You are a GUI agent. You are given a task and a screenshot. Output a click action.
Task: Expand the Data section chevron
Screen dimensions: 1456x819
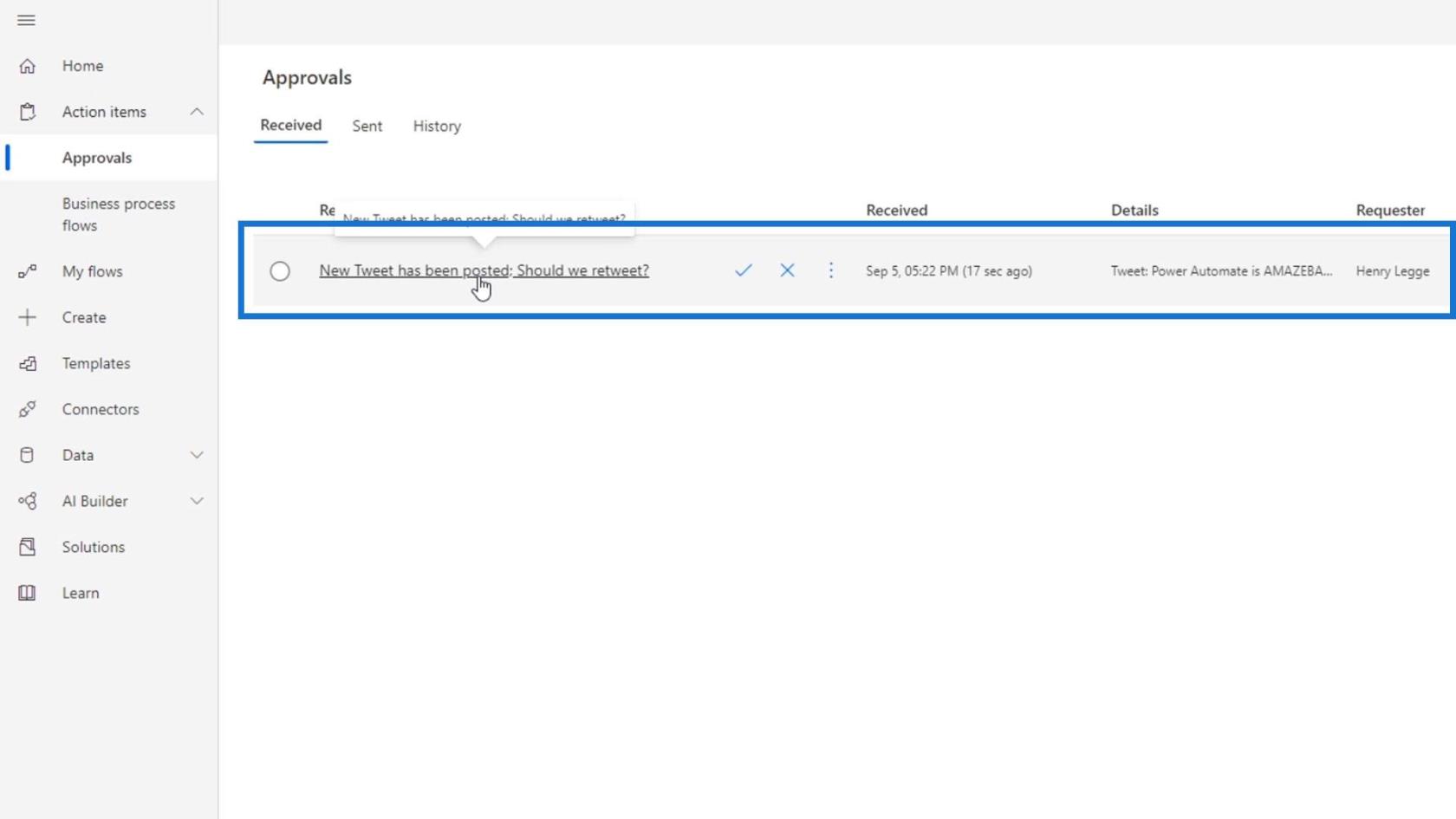pos(197,455)
